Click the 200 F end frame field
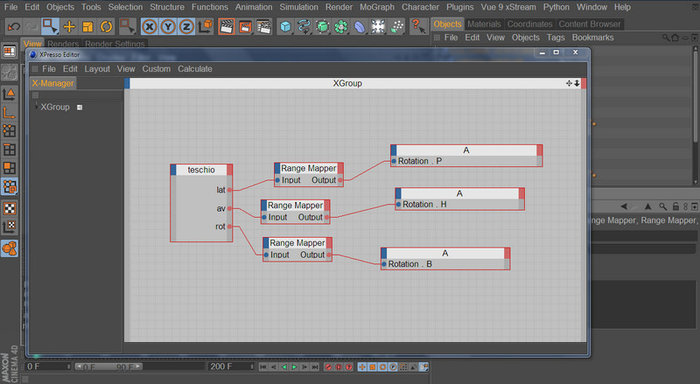This screenshot has width=700, height=384. coord(229,367)
